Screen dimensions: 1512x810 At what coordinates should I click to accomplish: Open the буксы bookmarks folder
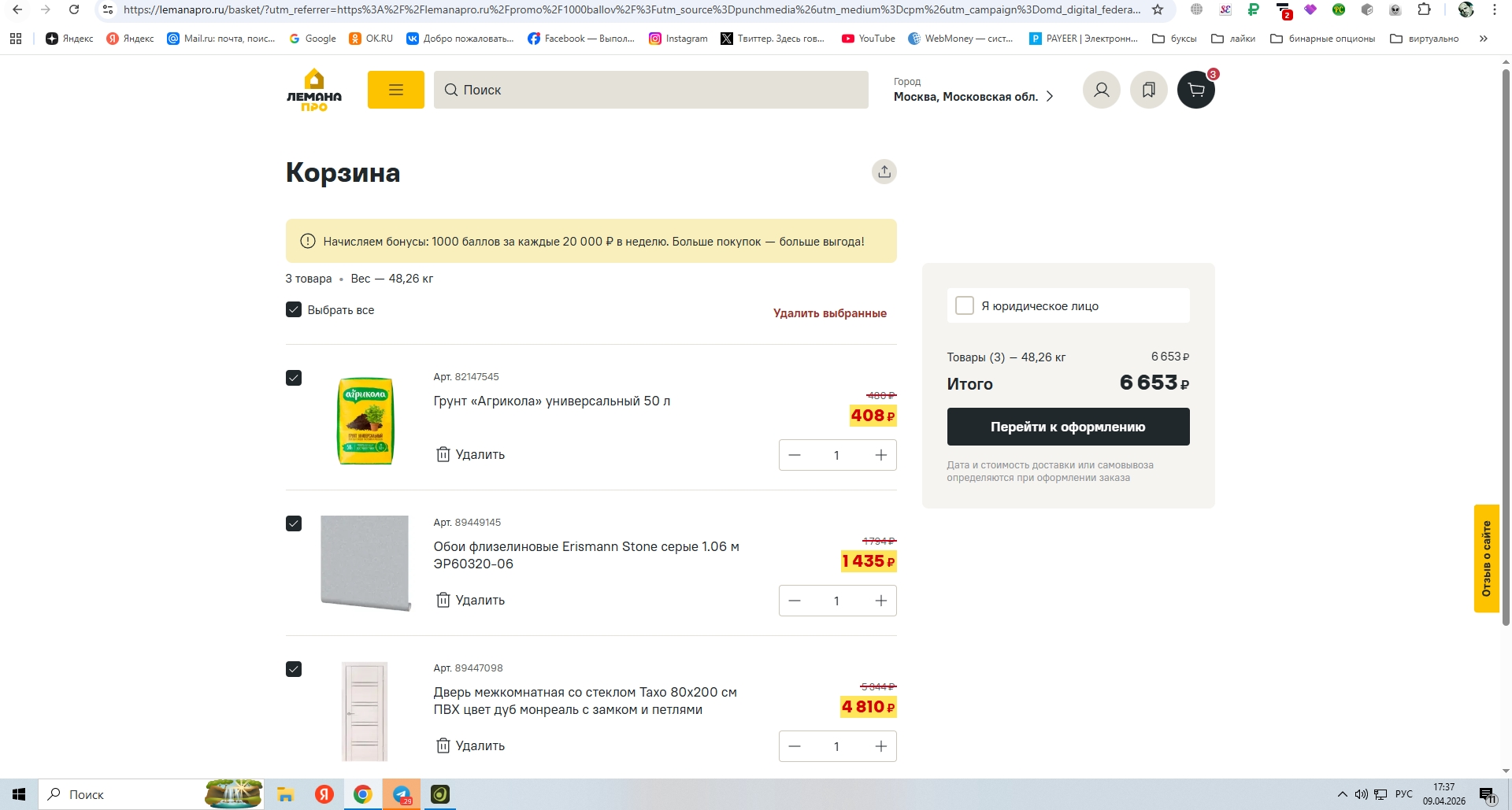pyautogui.click(x=1174, y=39)
